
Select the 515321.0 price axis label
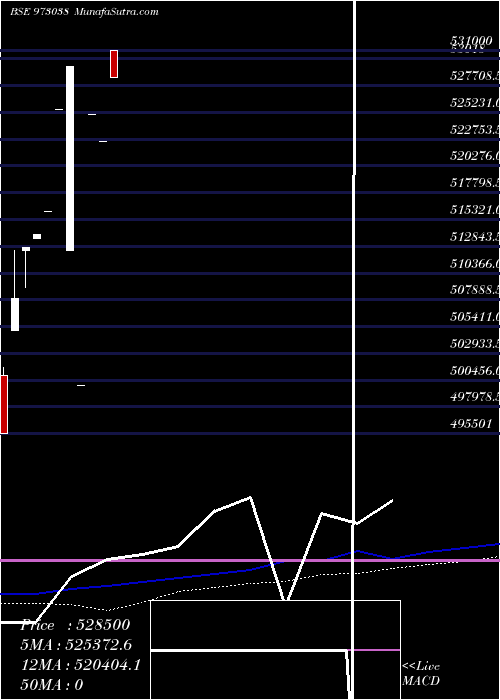[475, 209]
